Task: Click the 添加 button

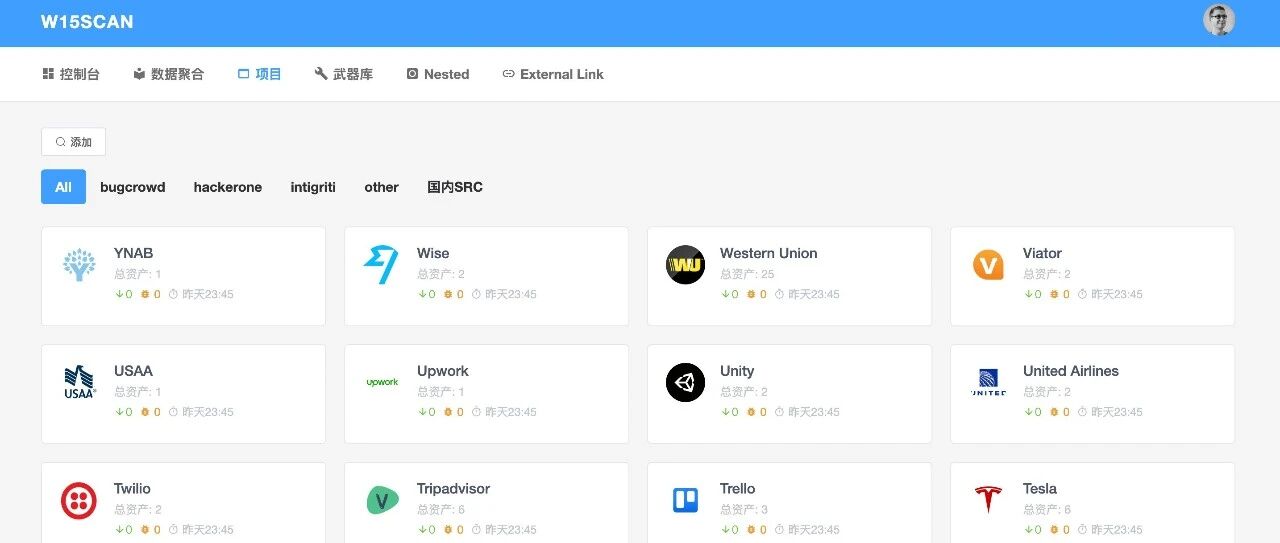Action: point(73,142)
